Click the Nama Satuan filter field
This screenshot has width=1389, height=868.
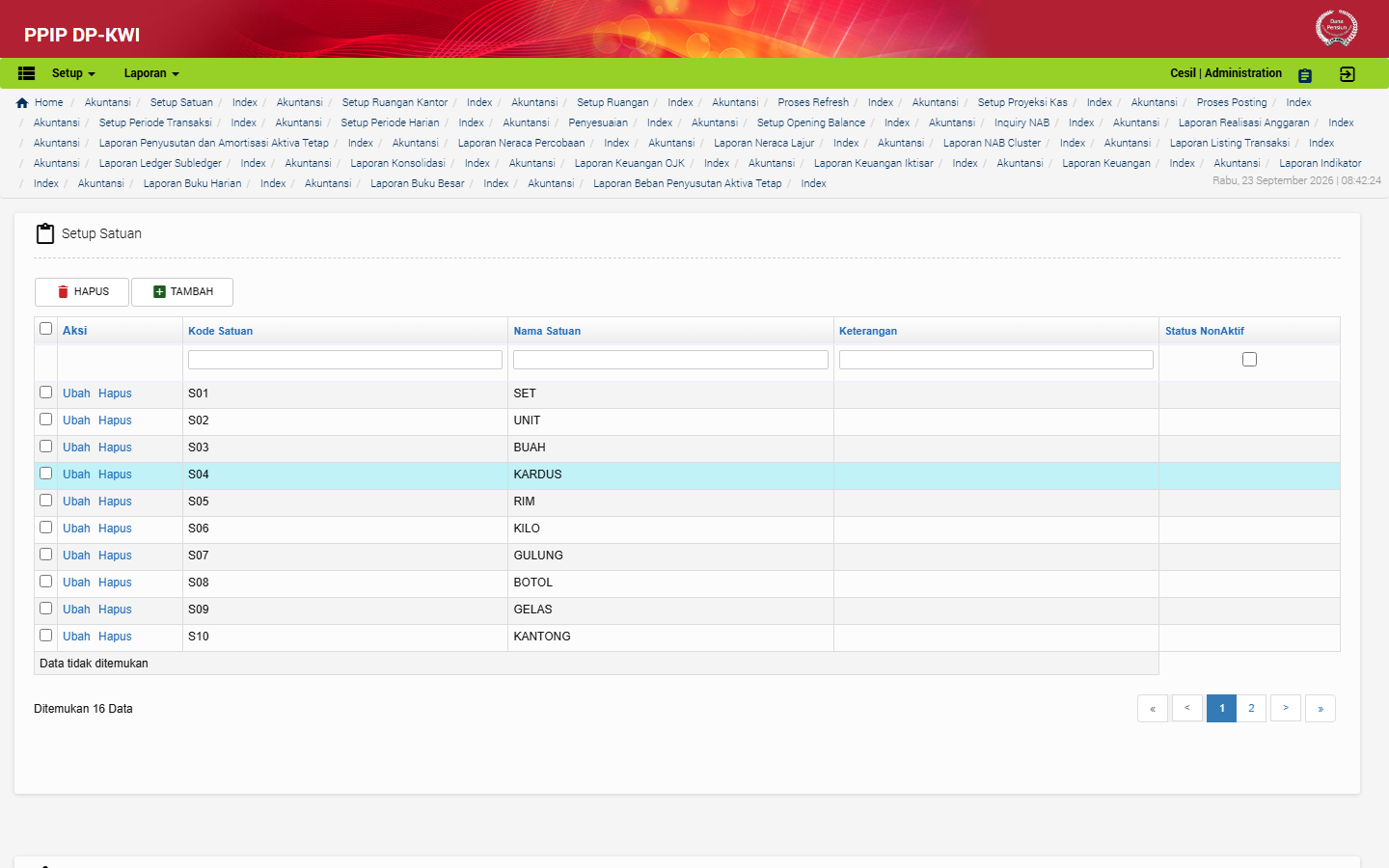670,360
